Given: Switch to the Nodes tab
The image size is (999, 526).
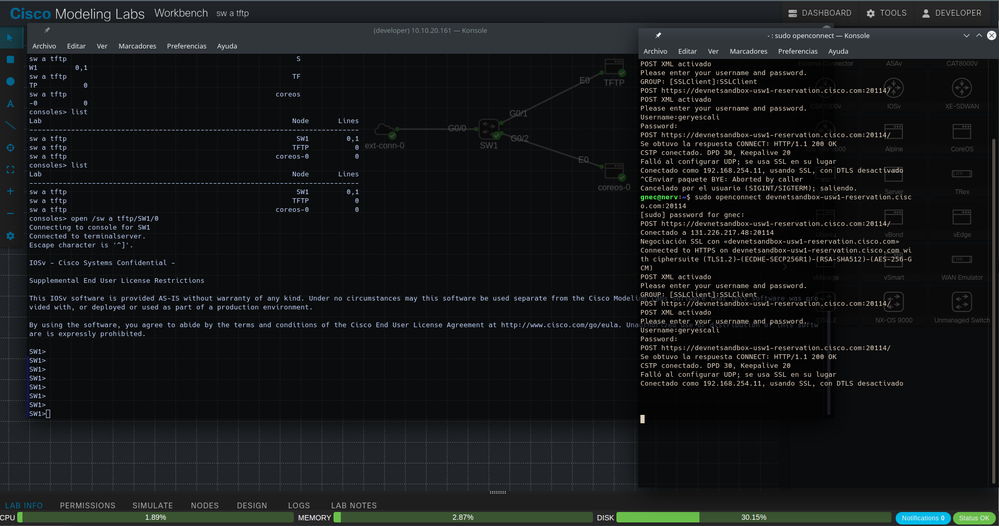Looking at the screenshot, I should click(x=205, y=505).
